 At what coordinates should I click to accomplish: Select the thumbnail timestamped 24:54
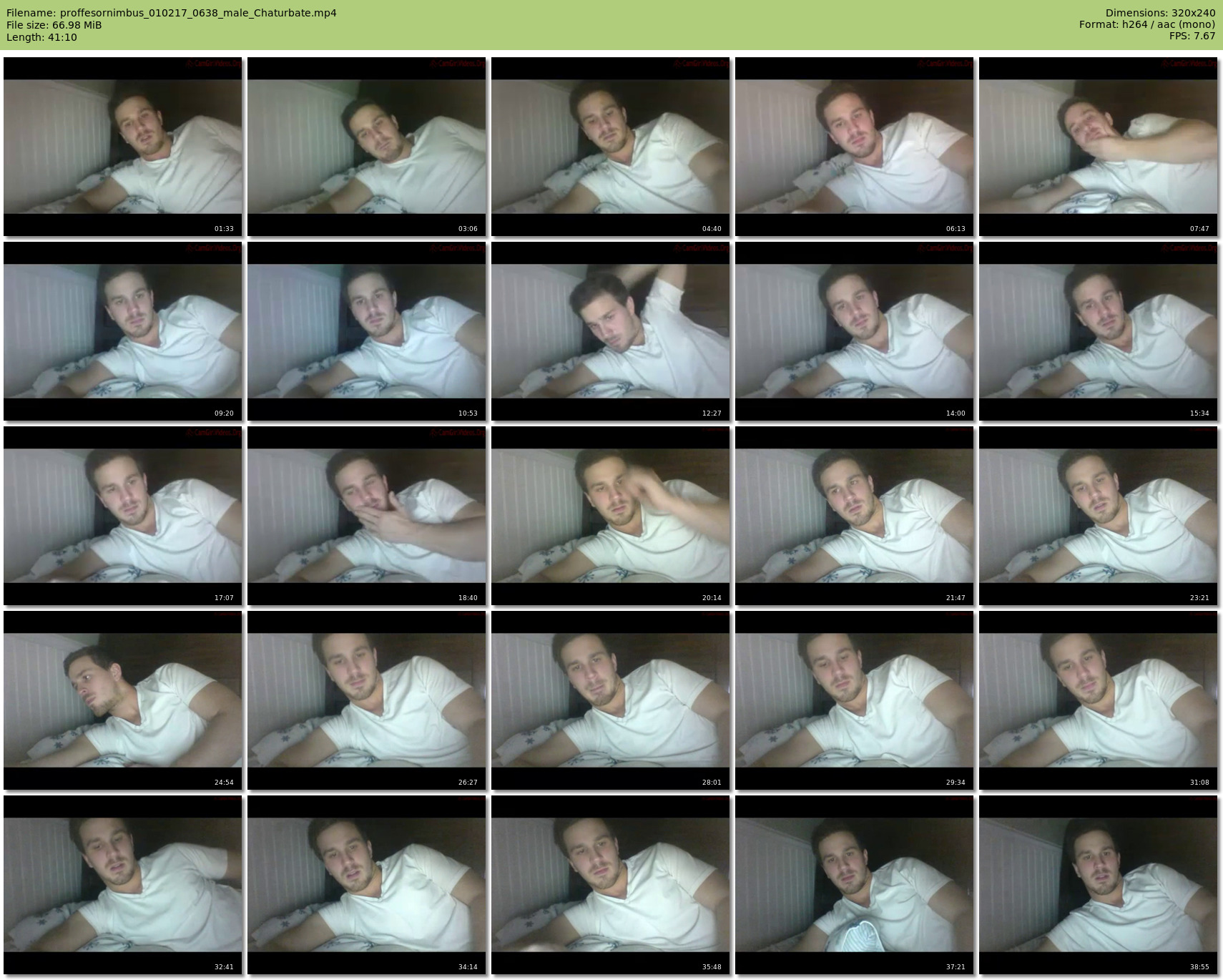(x=123, y=700)
